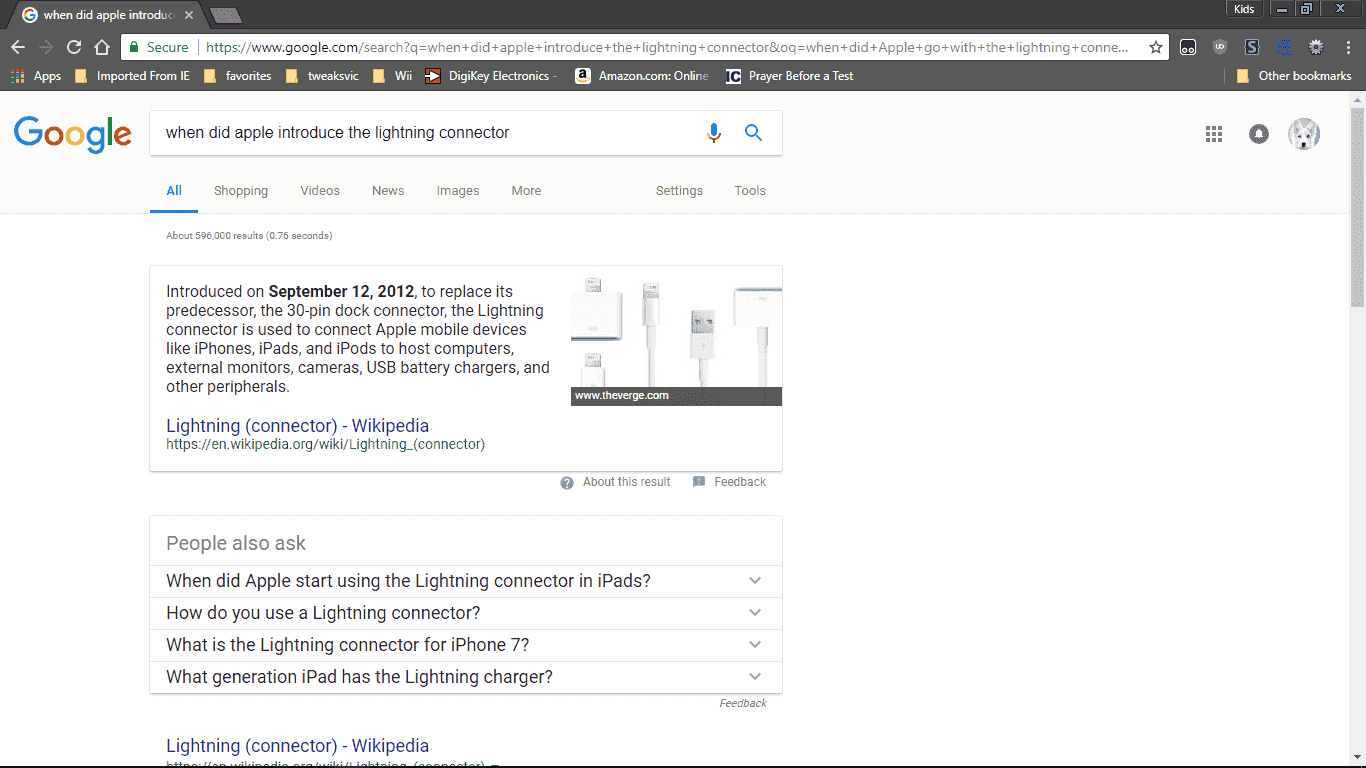Open the www.theverge.com image source
Image resolution: width=1366 pixels, height=768 pixels.
pos(621,396)
